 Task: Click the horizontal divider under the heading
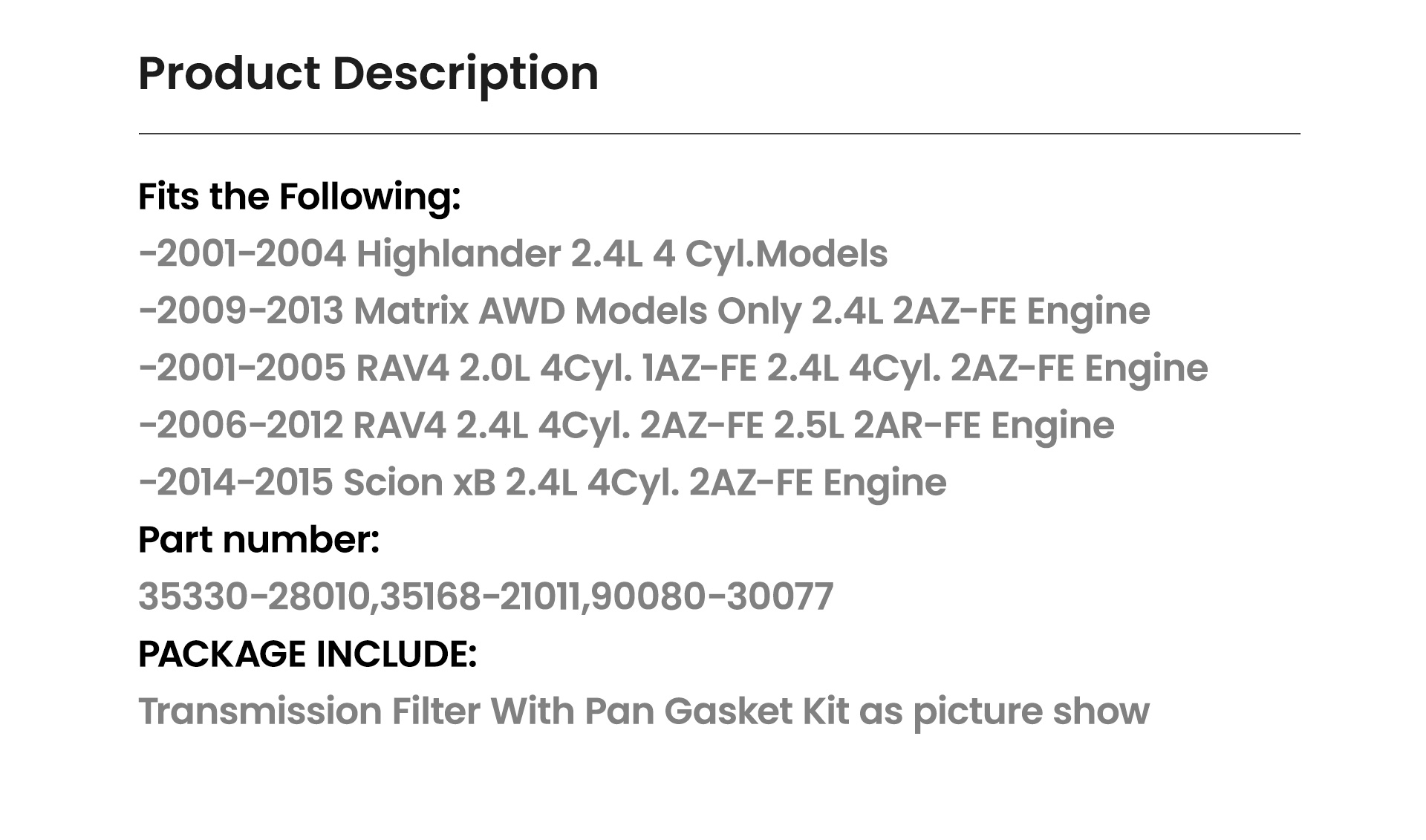tap(719, 134)
